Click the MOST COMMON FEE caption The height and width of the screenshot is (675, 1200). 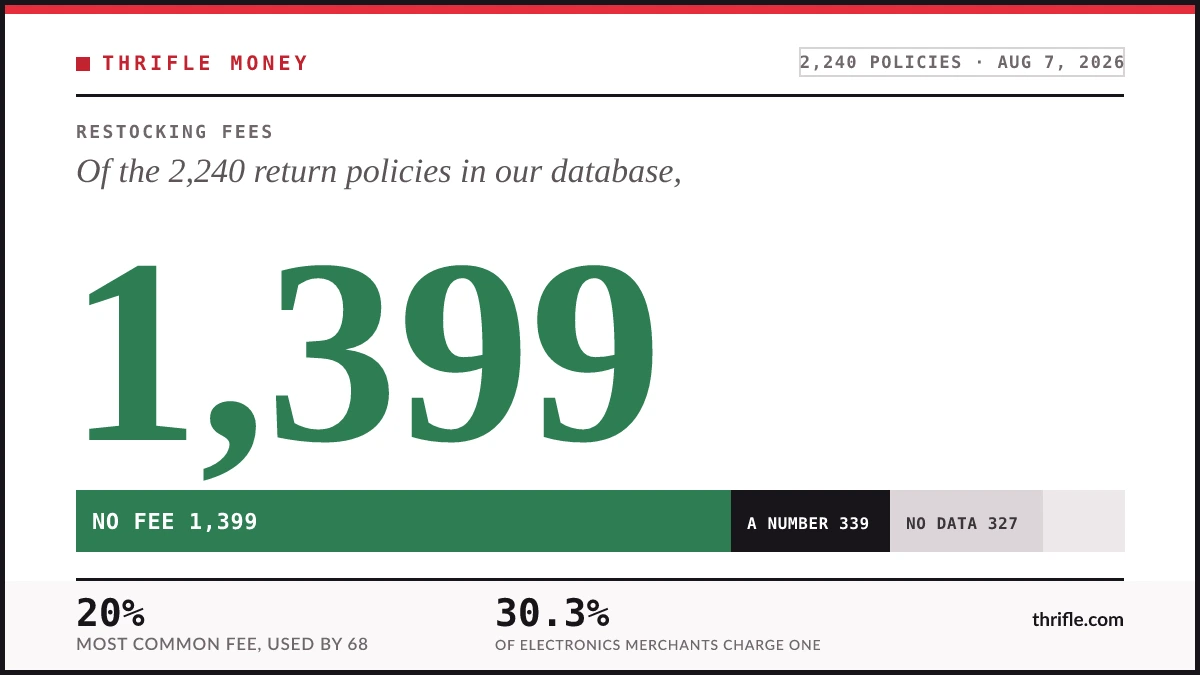coord(222,645)
